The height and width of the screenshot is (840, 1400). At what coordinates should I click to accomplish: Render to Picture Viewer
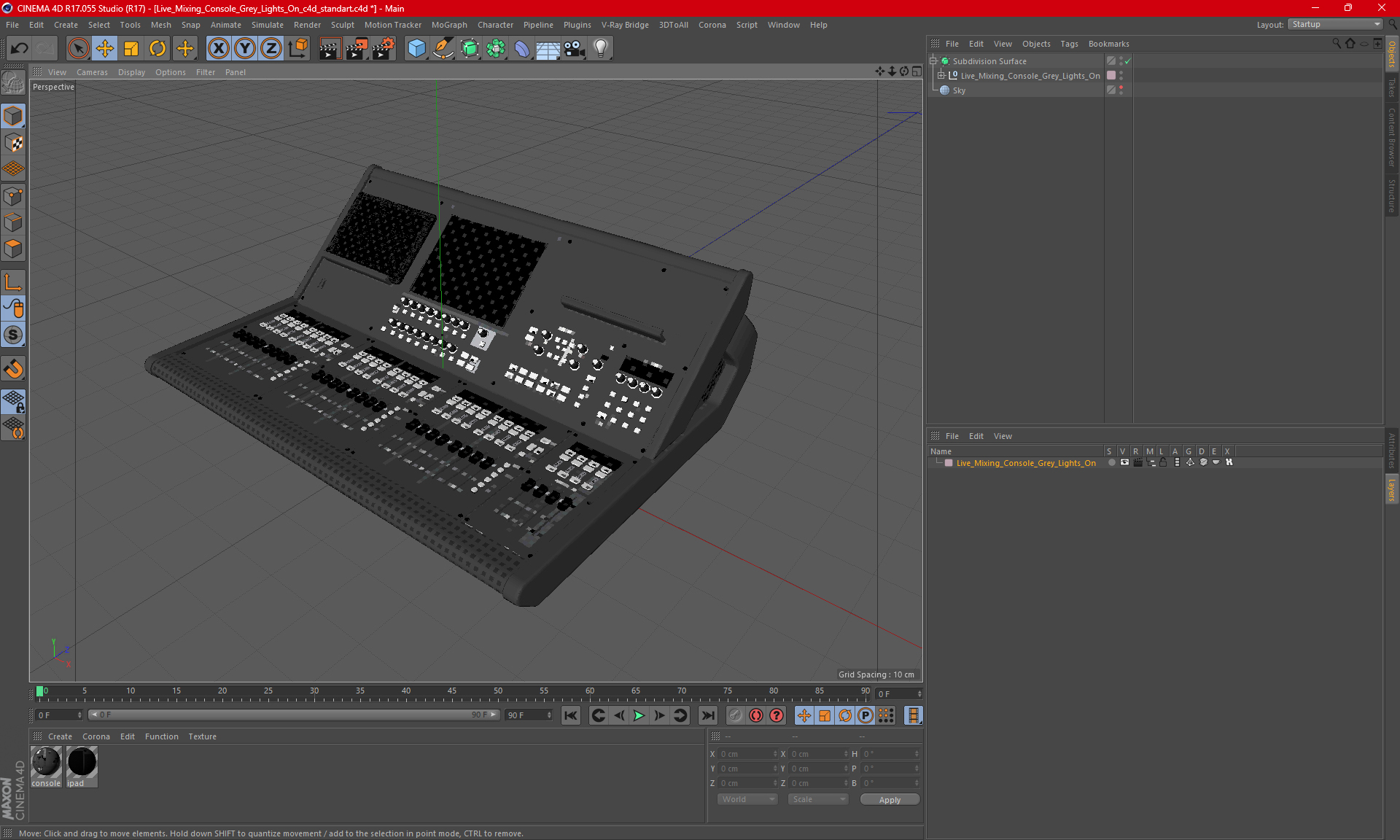[357, 48]
